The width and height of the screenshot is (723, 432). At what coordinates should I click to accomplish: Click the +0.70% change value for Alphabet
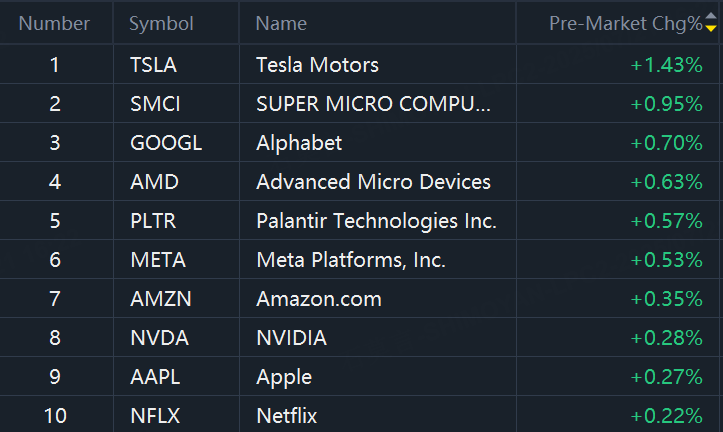coord(666,143)
